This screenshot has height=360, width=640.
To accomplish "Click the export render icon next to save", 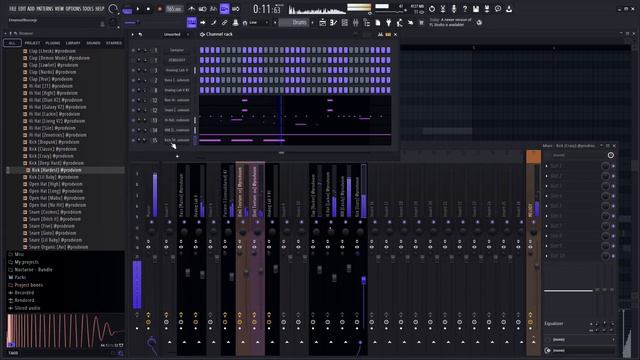I will pyautogui.click(x=487, y=9).
